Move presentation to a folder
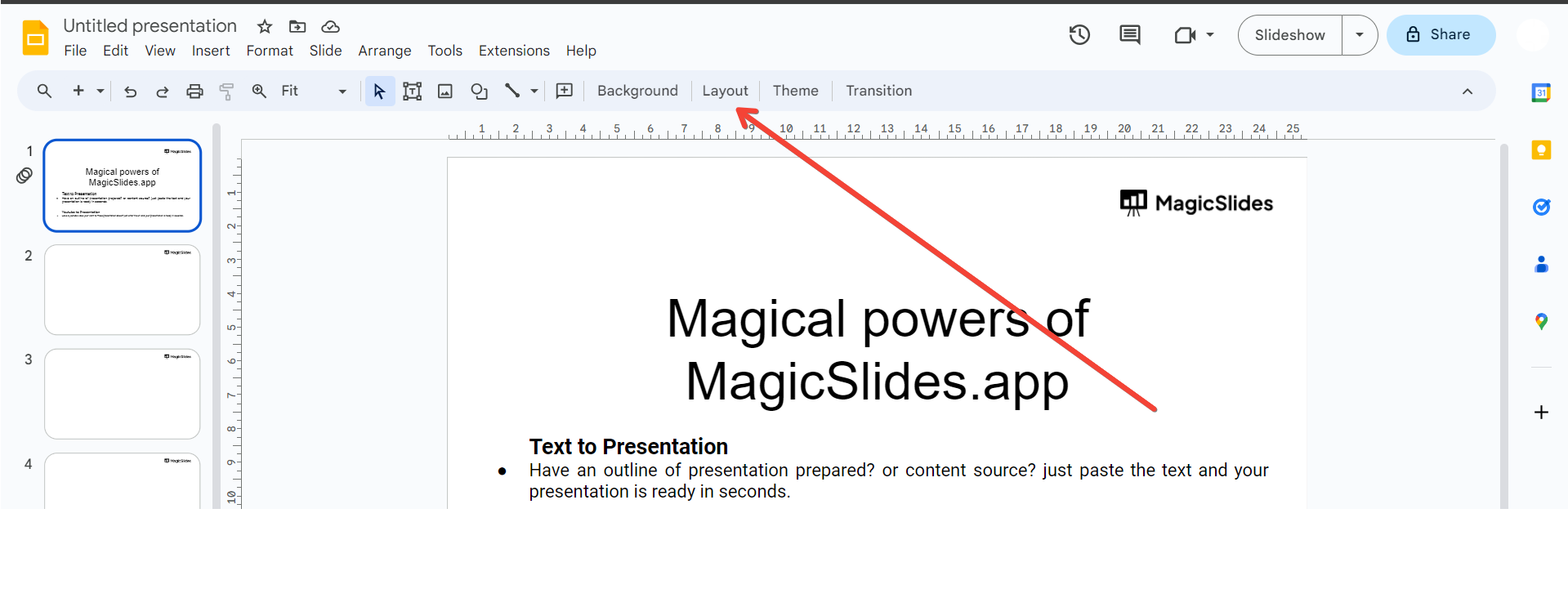Viewport: 1568px width, 607px height. click(x=297, y=27)
